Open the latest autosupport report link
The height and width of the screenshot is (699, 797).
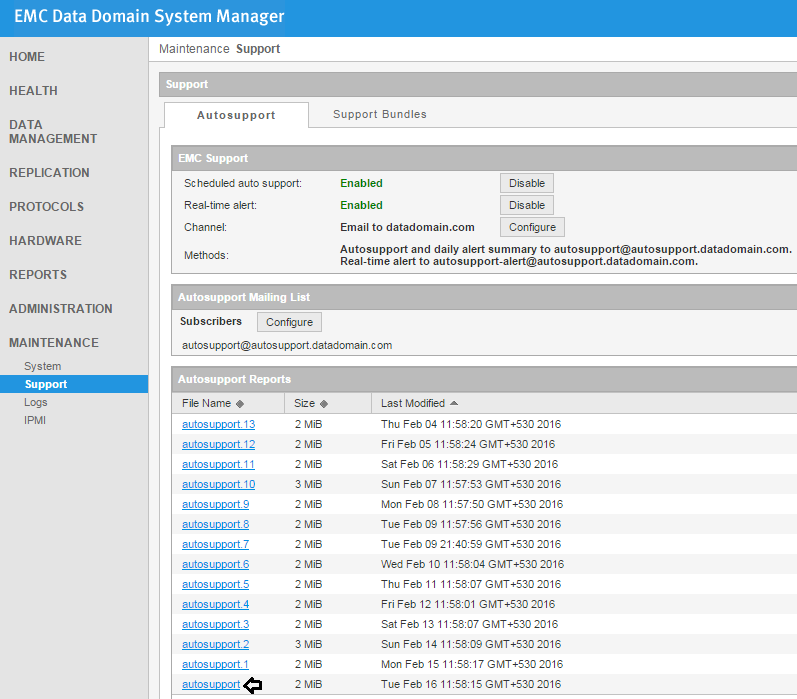pyautogui.click(x=211, y=684)
